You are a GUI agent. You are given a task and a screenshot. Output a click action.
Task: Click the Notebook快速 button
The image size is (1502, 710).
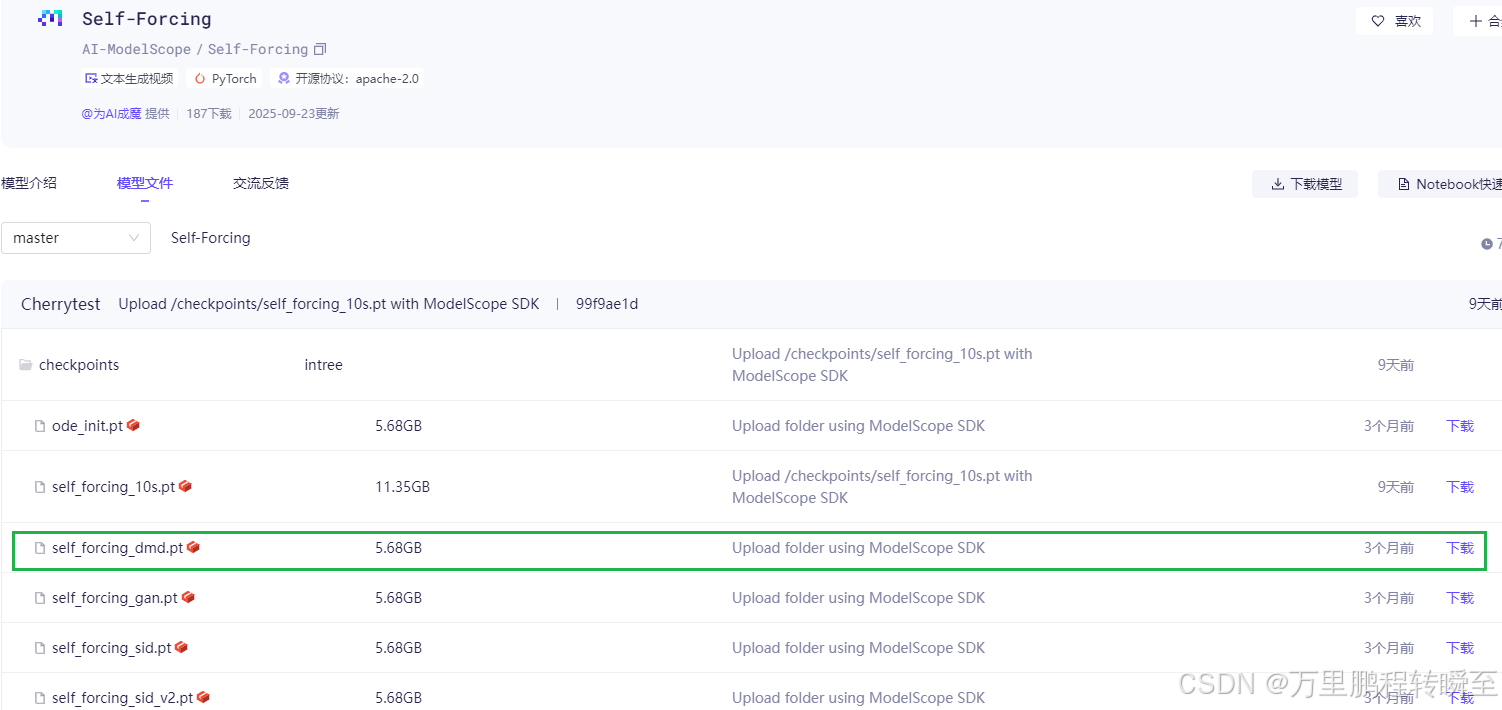click(1440, 184)
